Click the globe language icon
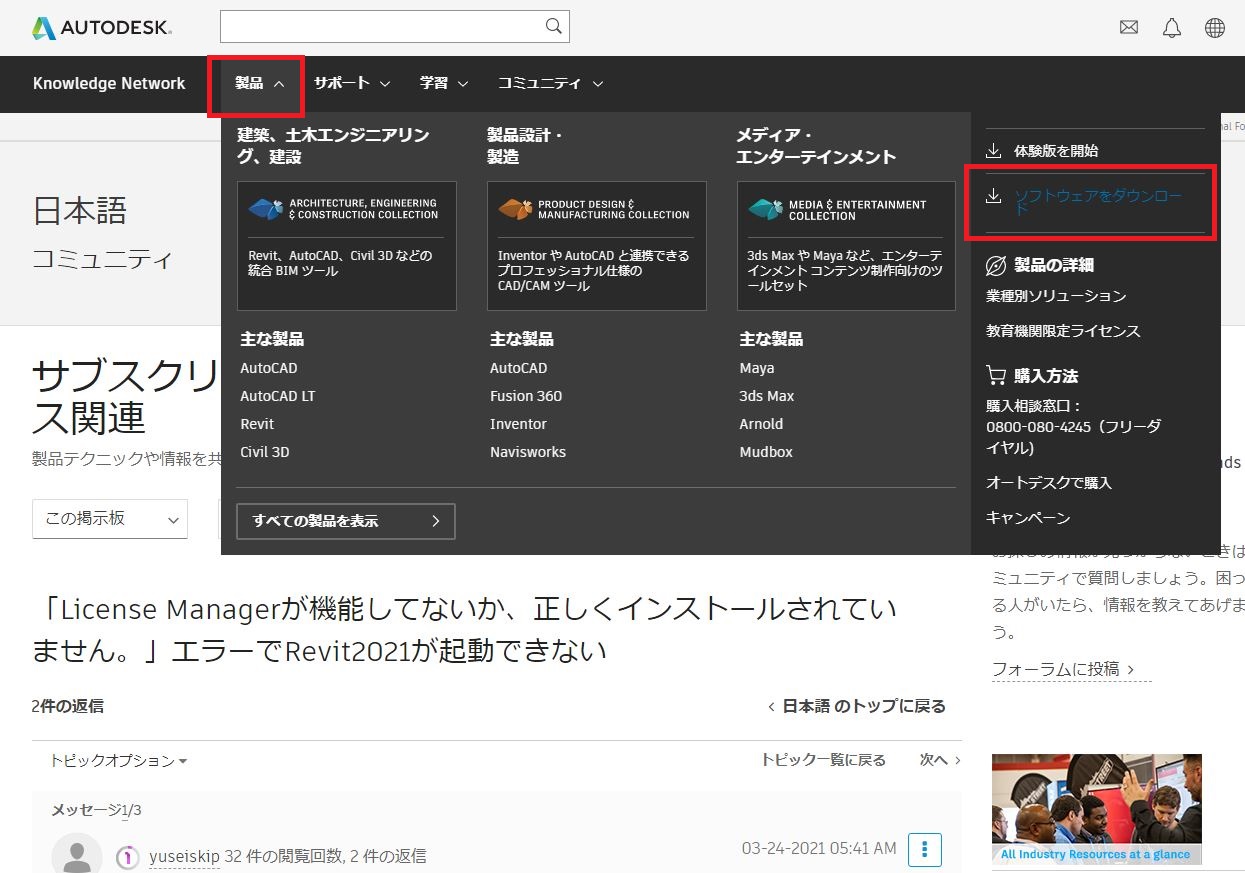The width and height of the screenshot is (1245, 873). [1215, 28]
